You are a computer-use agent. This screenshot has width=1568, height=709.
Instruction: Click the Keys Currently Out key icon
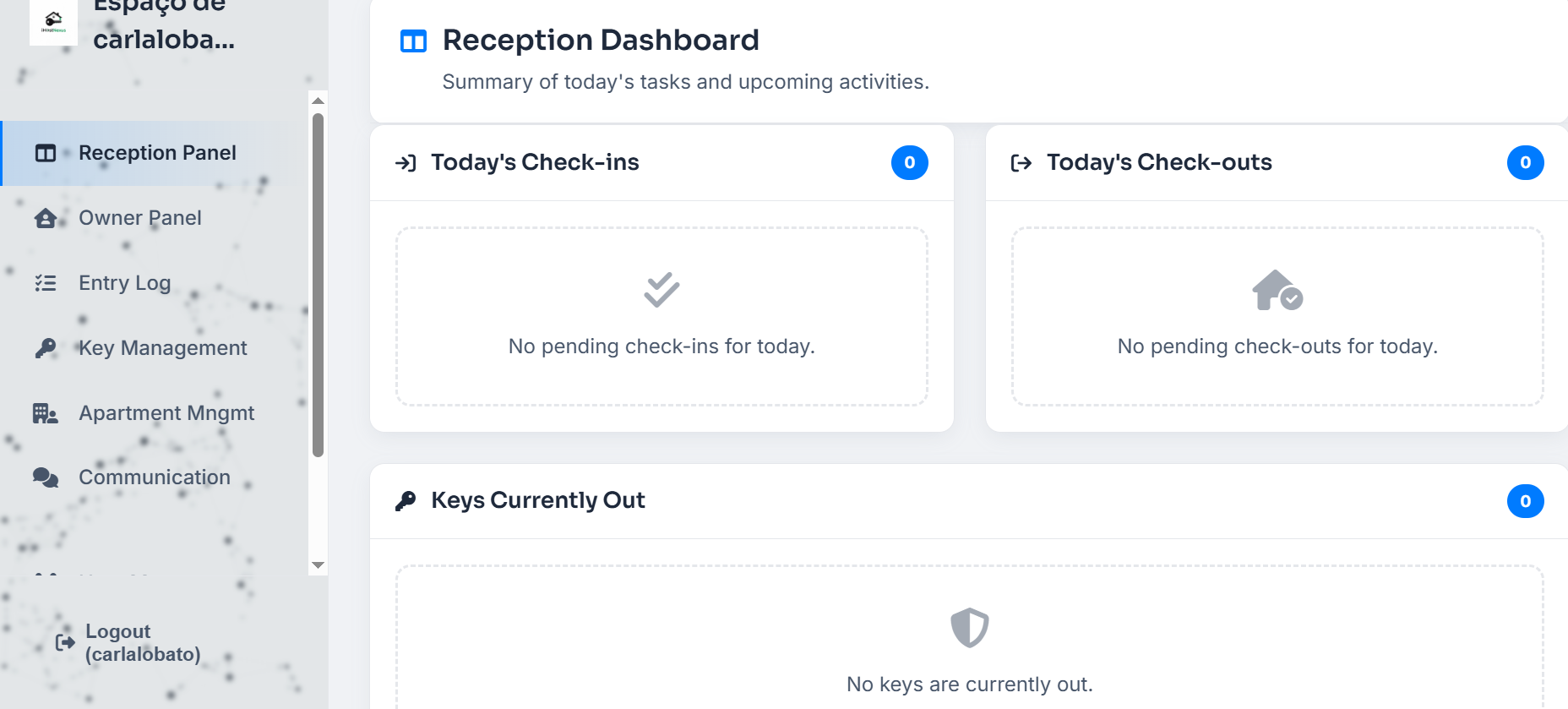[406, 501]
